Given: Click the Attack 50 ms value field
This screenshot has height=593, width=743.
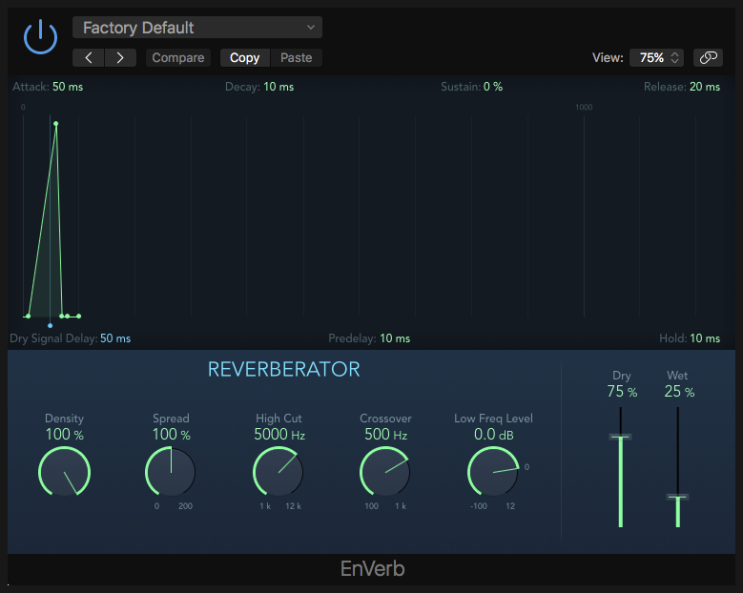Looking at the screenshot, I should point(69,87).
